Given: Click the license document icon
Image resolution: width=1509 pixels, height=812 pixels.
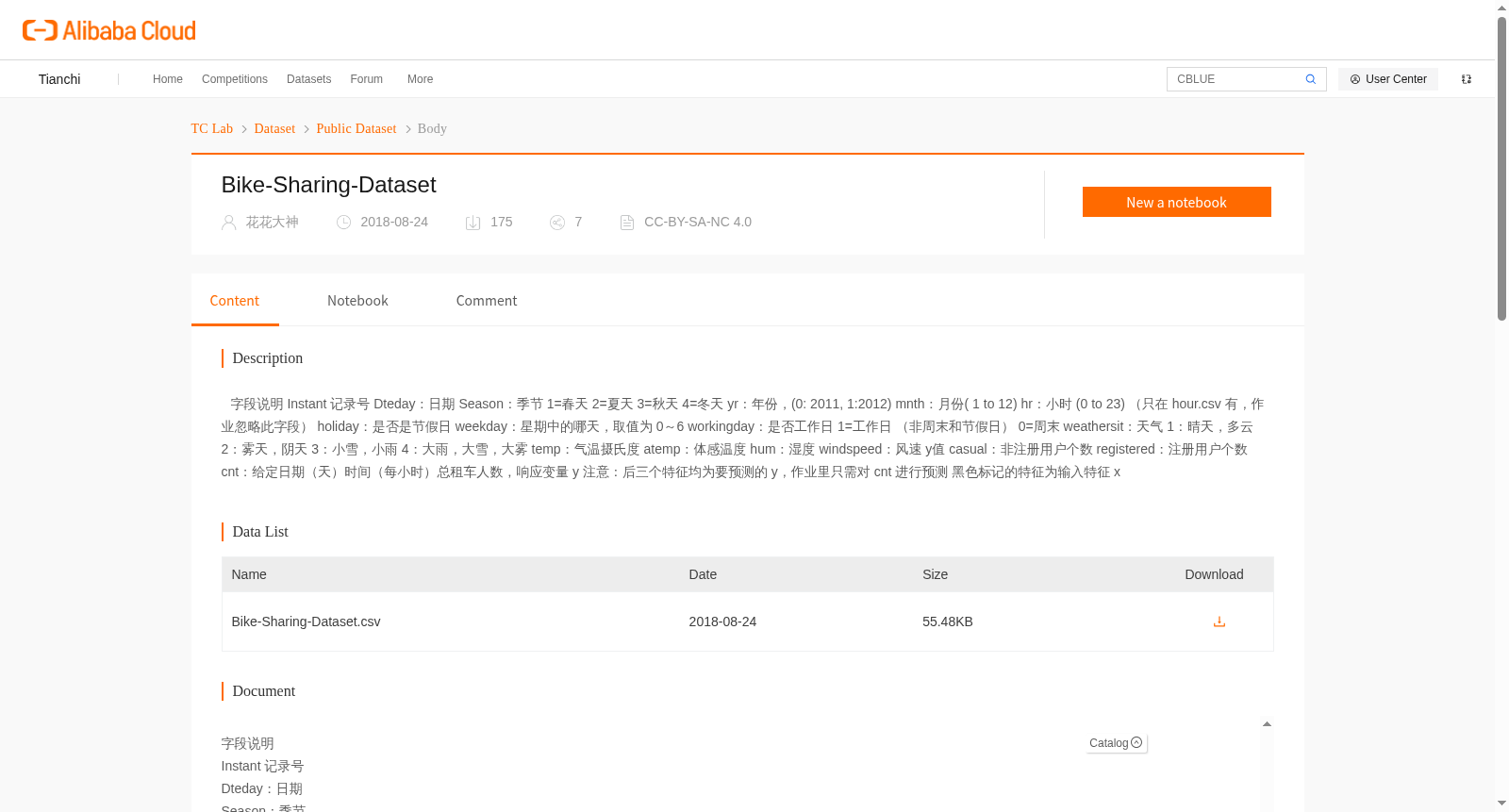Looking at the screenshot, I should (x=627, y=223).
